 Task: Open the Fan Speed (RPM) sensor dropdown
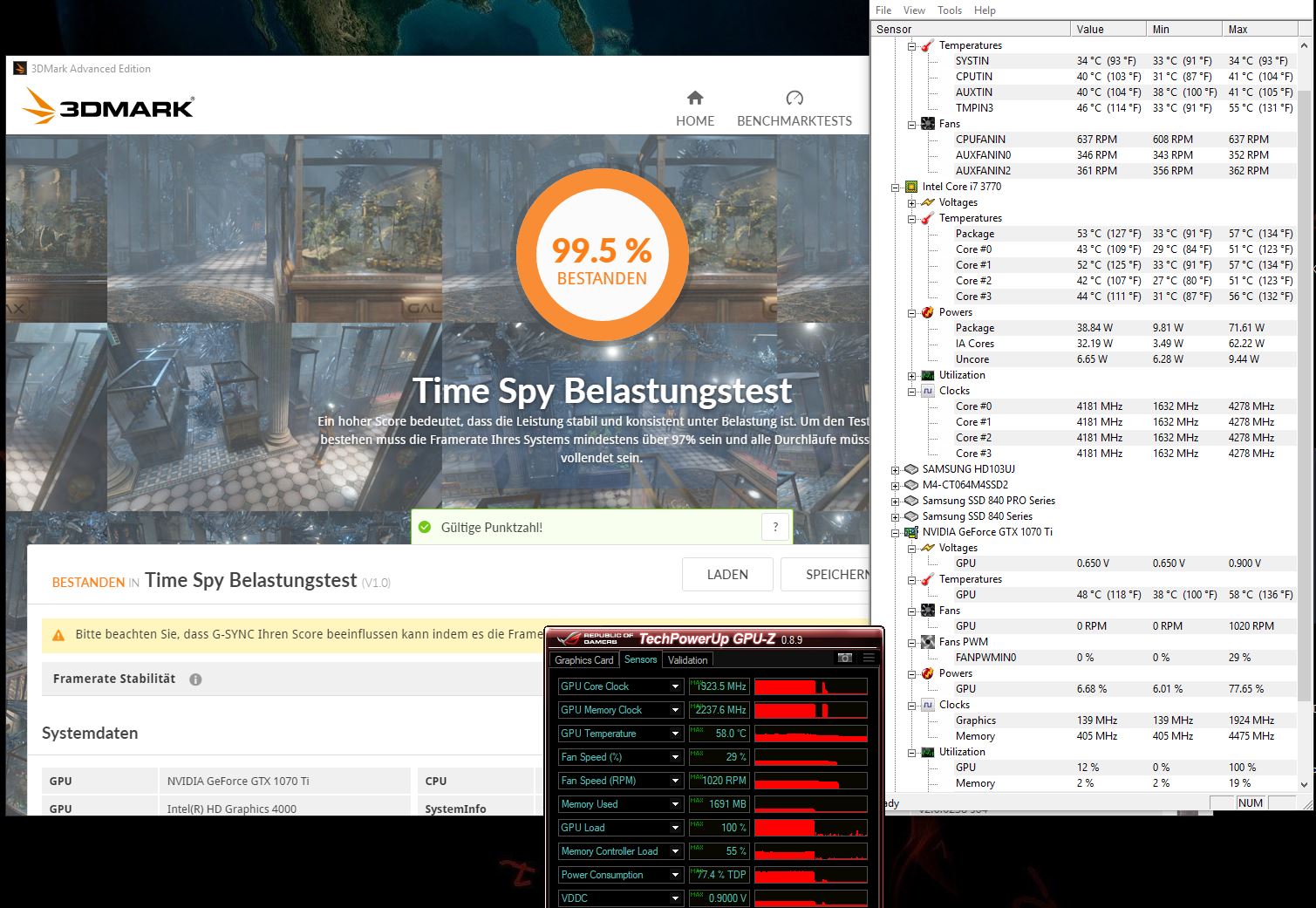(675, 781)
